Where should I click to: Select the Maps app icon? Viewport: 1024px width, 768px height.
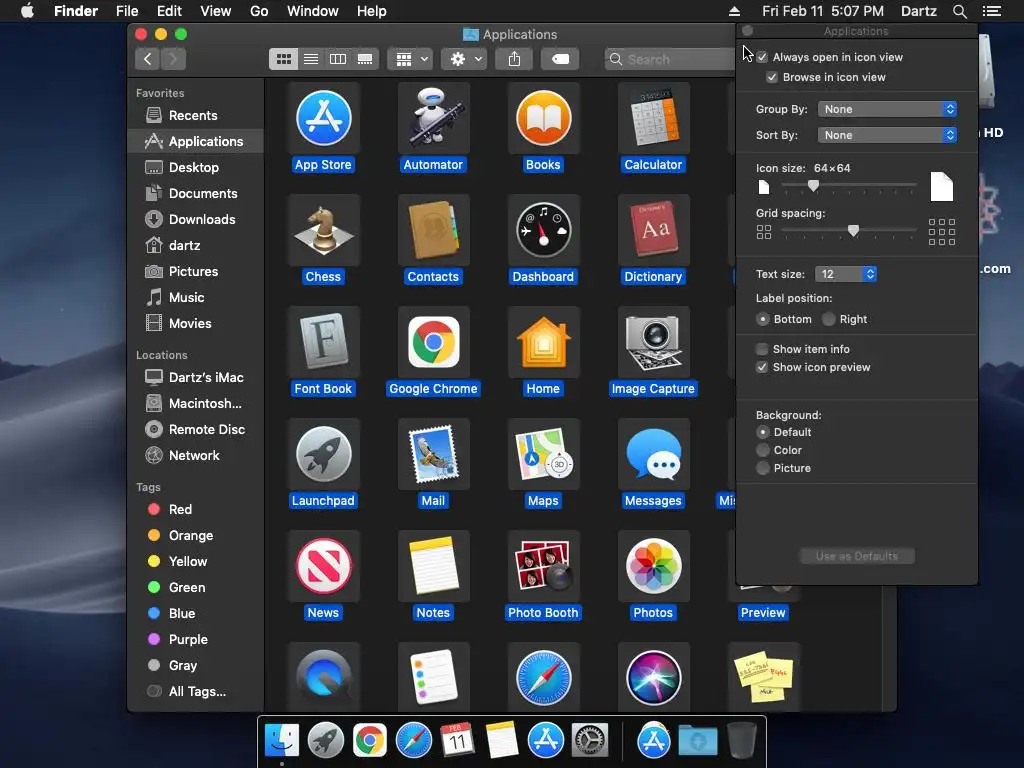coord(543,454)
